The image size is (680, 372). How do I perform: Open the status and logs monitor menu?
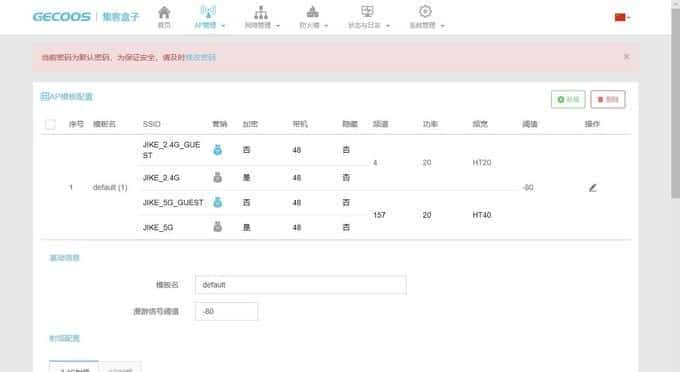point(369,17)
